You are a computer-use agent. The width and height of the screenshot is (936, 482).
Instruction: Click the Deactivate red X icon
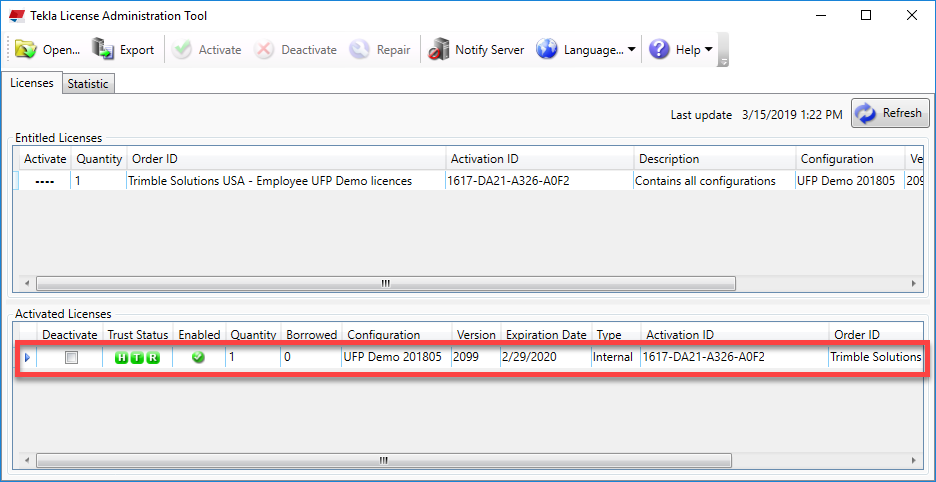(264, 49)
